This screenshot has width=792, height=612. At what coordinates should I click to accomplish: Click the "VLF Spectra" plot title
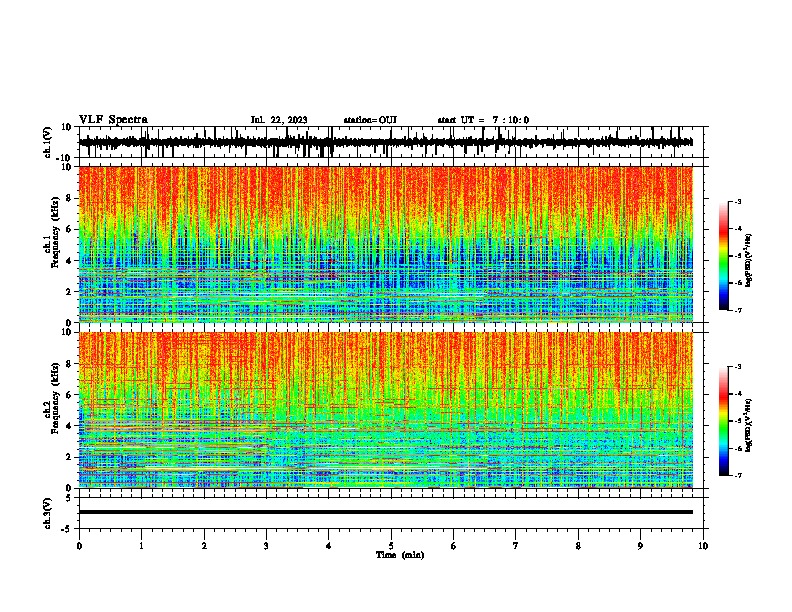113,119
